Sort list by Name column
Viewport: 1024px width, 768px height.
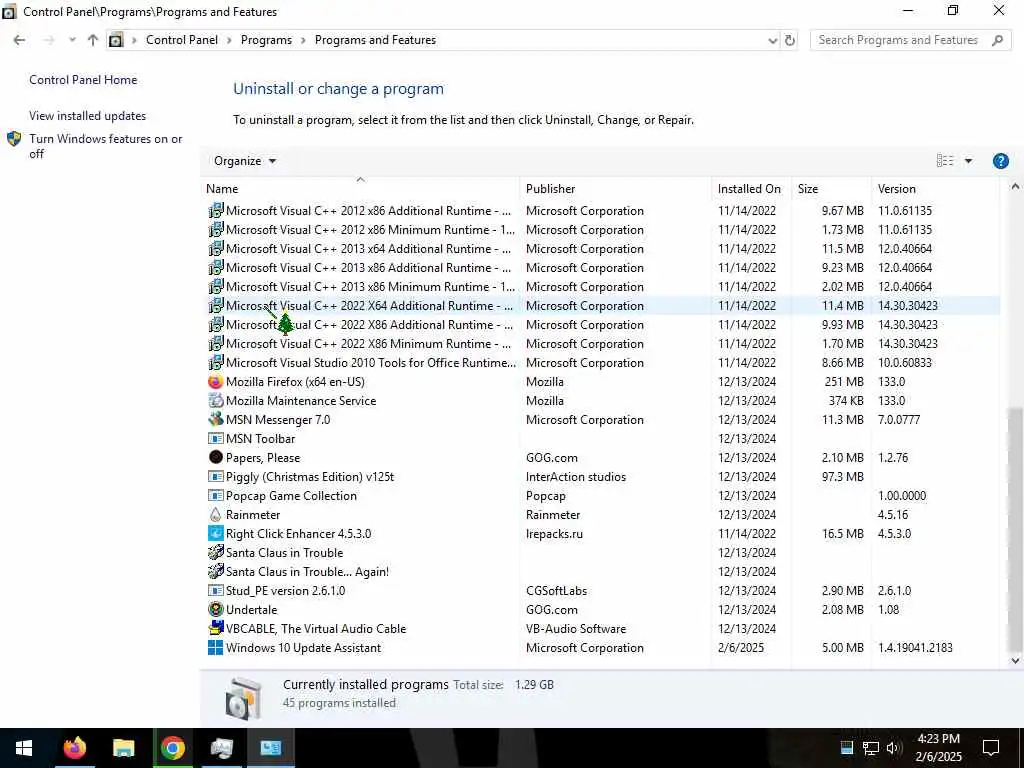[x=360, y=189]
